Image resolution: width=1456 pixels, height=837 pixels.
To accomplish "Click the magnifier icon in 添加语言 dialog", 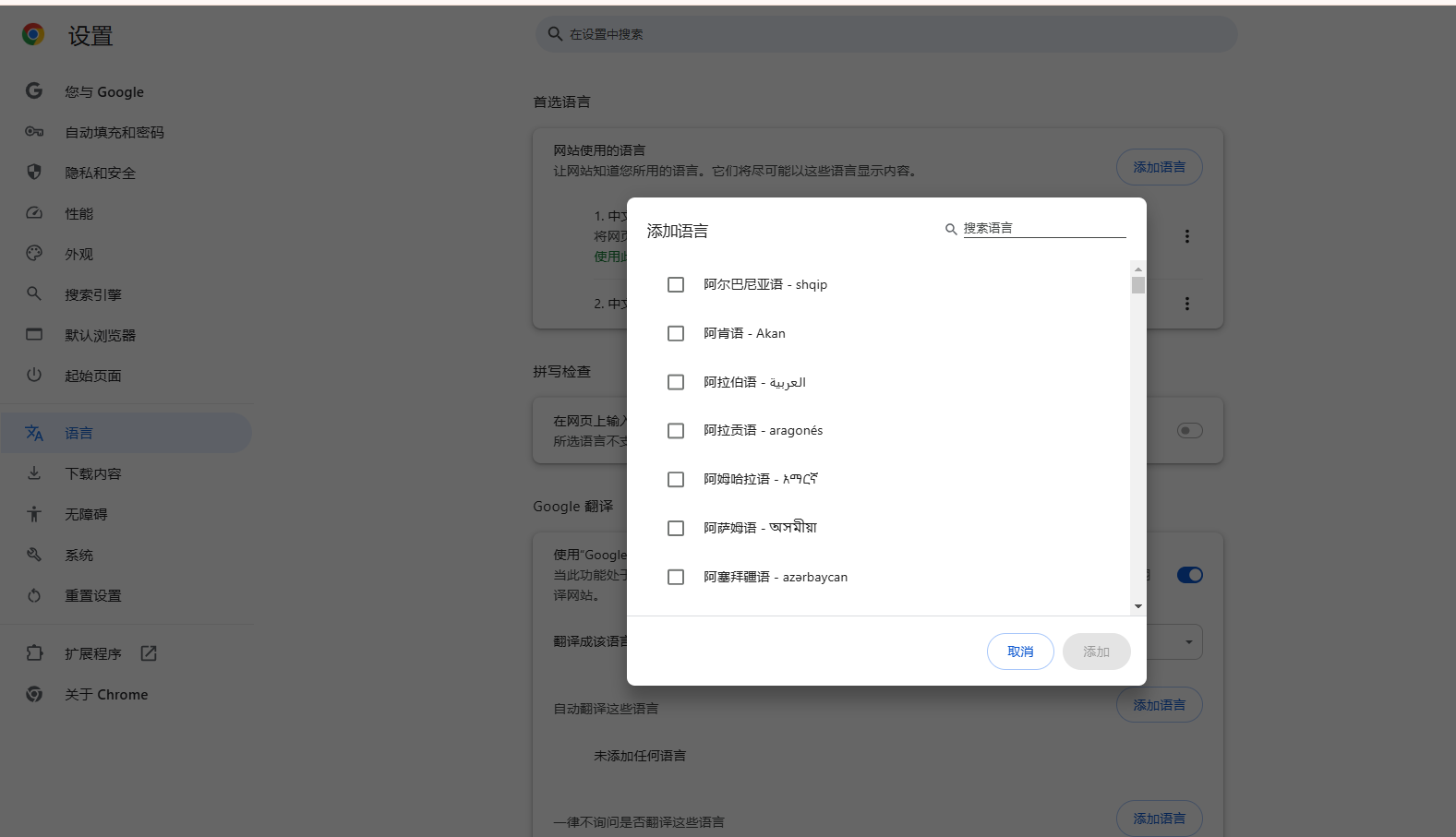I will 951,229.
